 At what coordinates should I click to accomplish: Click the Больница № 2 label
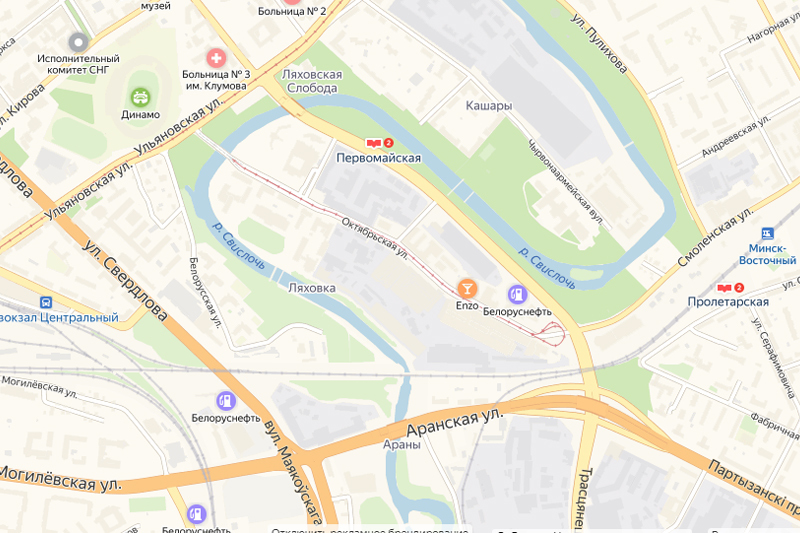(292, 11)
